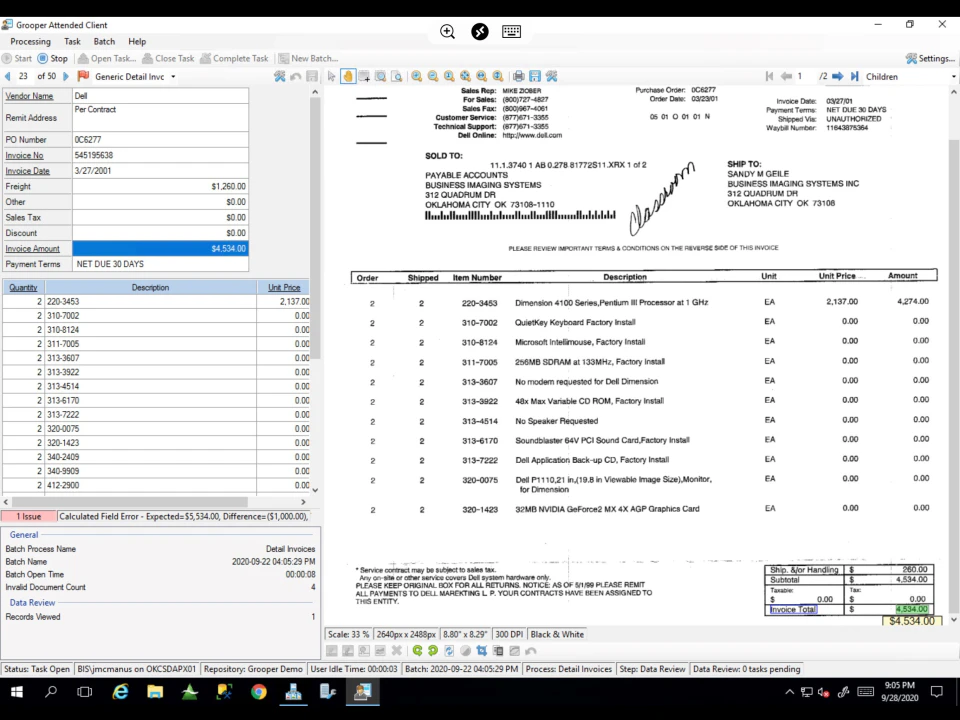This screenshot has width=960, height=720.
Task: Click the red flag icon beside batch counter
Action: tap(84, 76)
